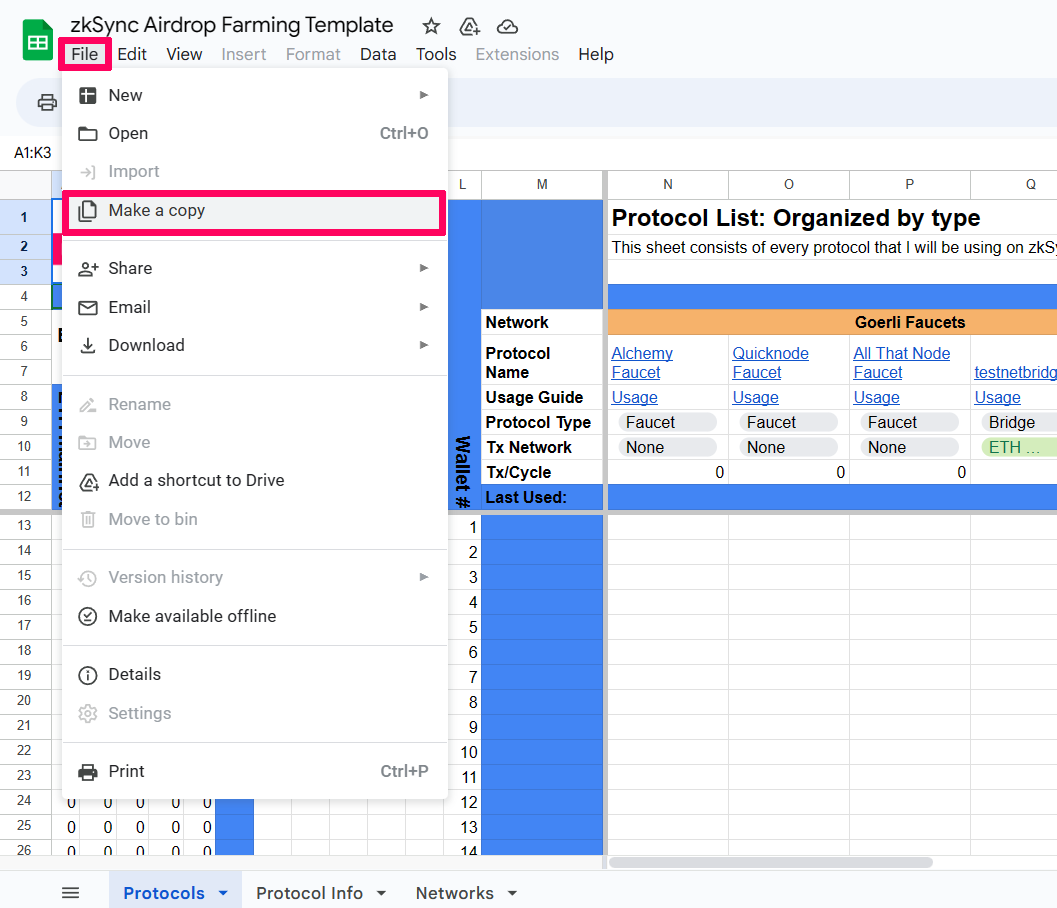The height and width of the screenshot is (908, 1057).
Task: Open the Extensions menu
Action: point(517,55)
